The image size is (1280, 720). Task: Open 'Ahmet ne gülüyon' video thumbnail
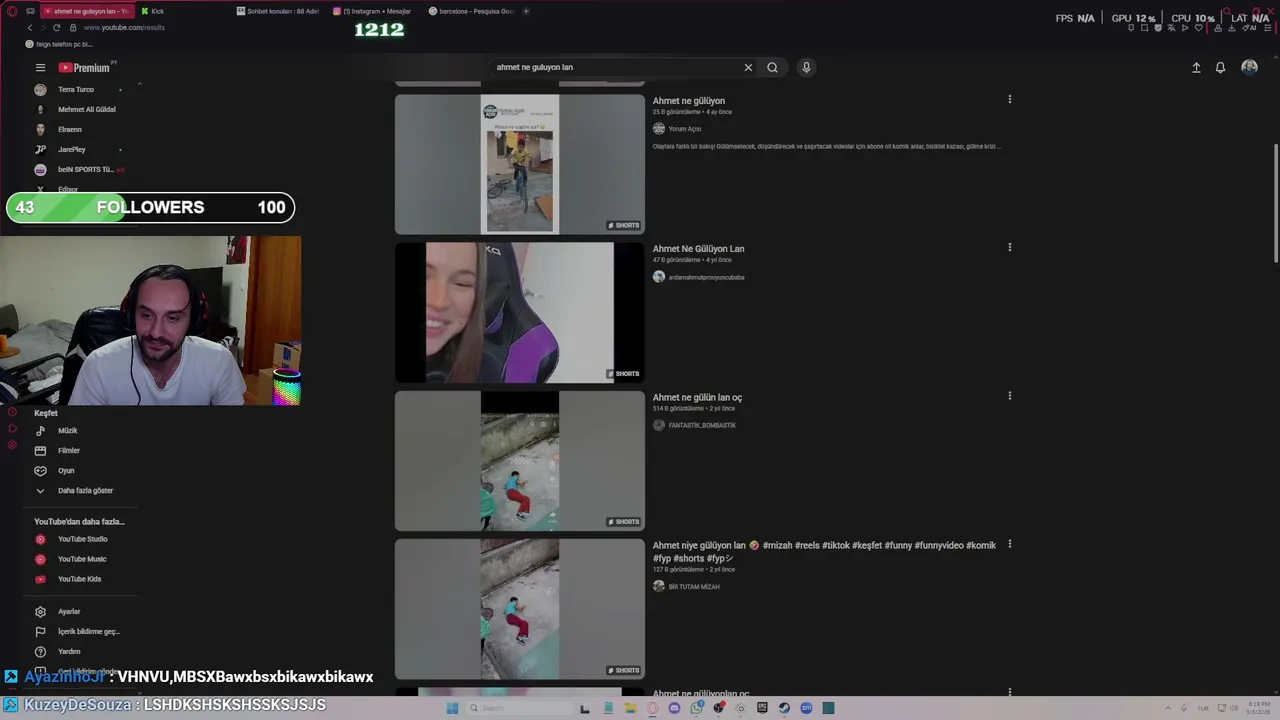coord(520,164)
